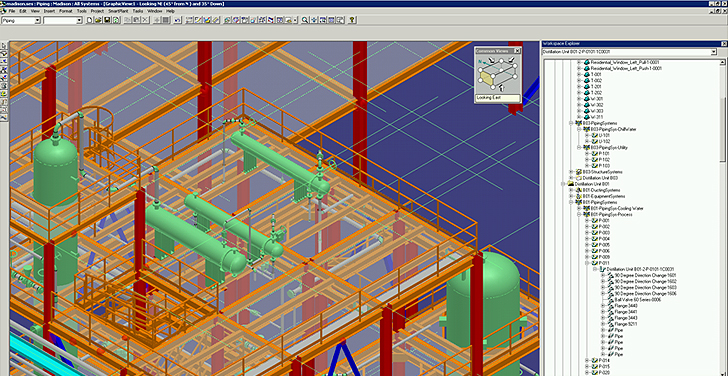Click the Undo arrow toolbar icon
Viewport: 728px width, 376px height.
tap(177, 20)
